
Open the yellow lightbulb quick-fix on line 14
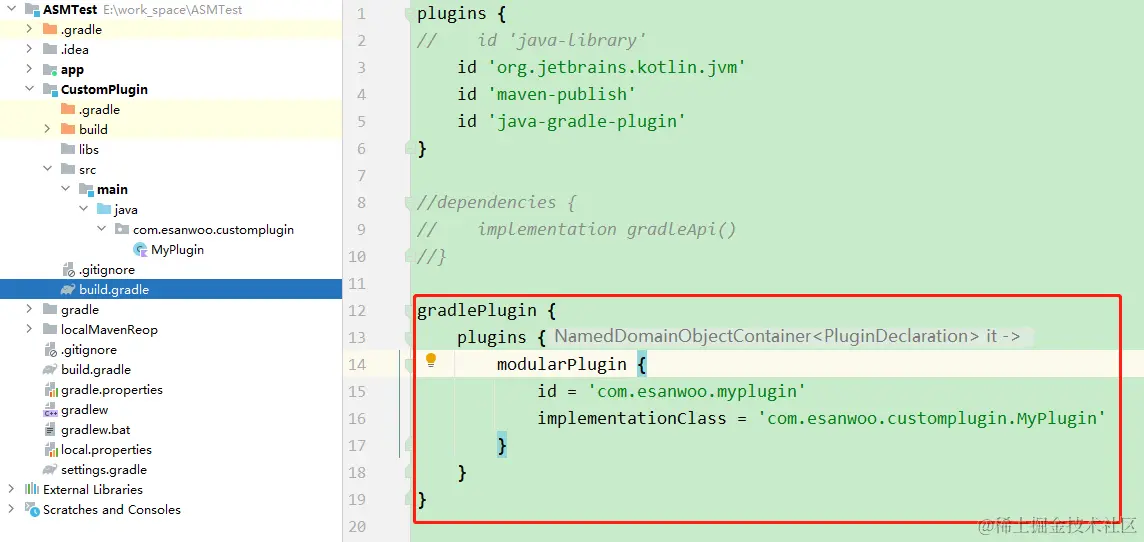[431, 360]
